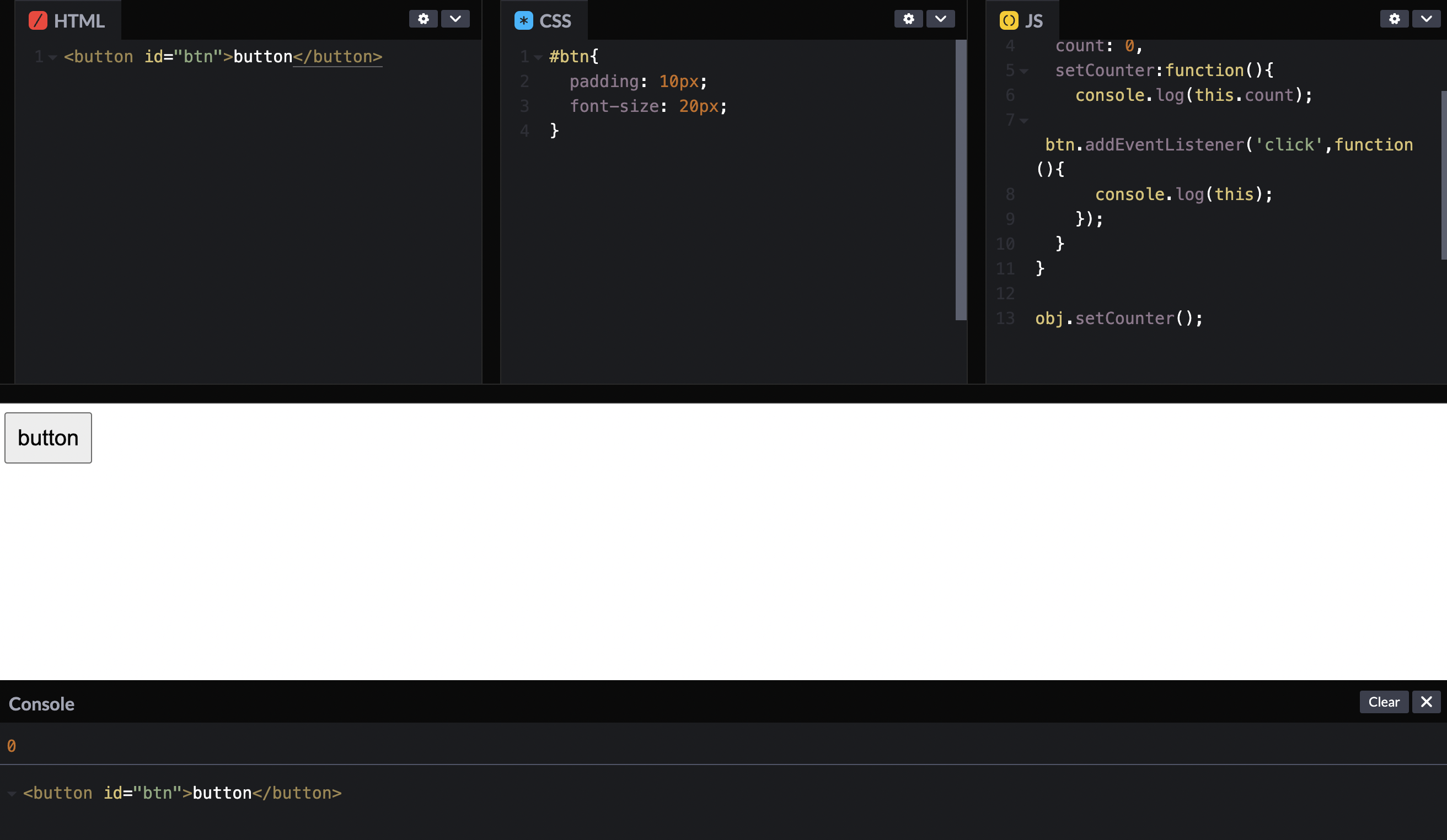Expand the JS editor dropdown chevron
Screen dimensions: 1447x840
click(x=1427, y=19)
